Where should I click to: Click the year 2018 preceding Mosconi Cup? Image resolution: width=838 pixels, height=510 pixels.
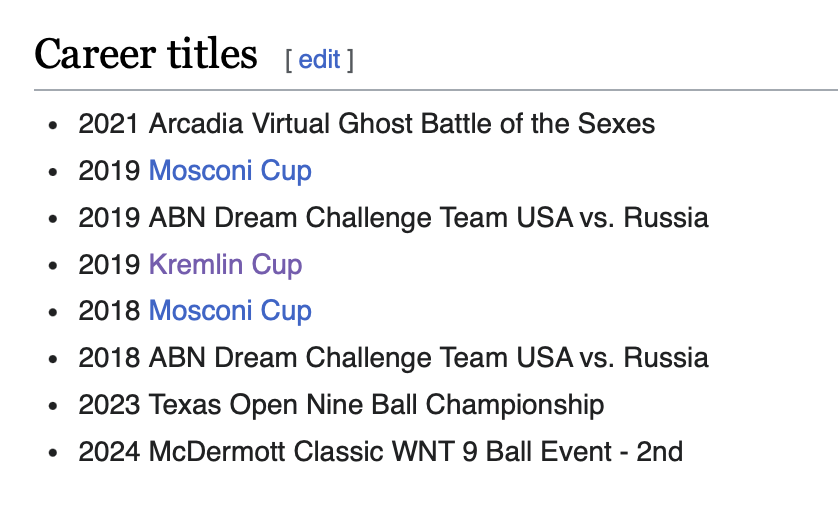pos(109,311)
